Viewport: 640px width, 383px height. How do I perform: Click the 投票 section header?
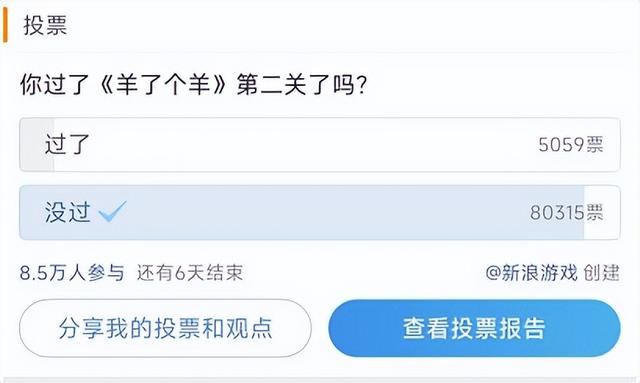click(45, 25)
